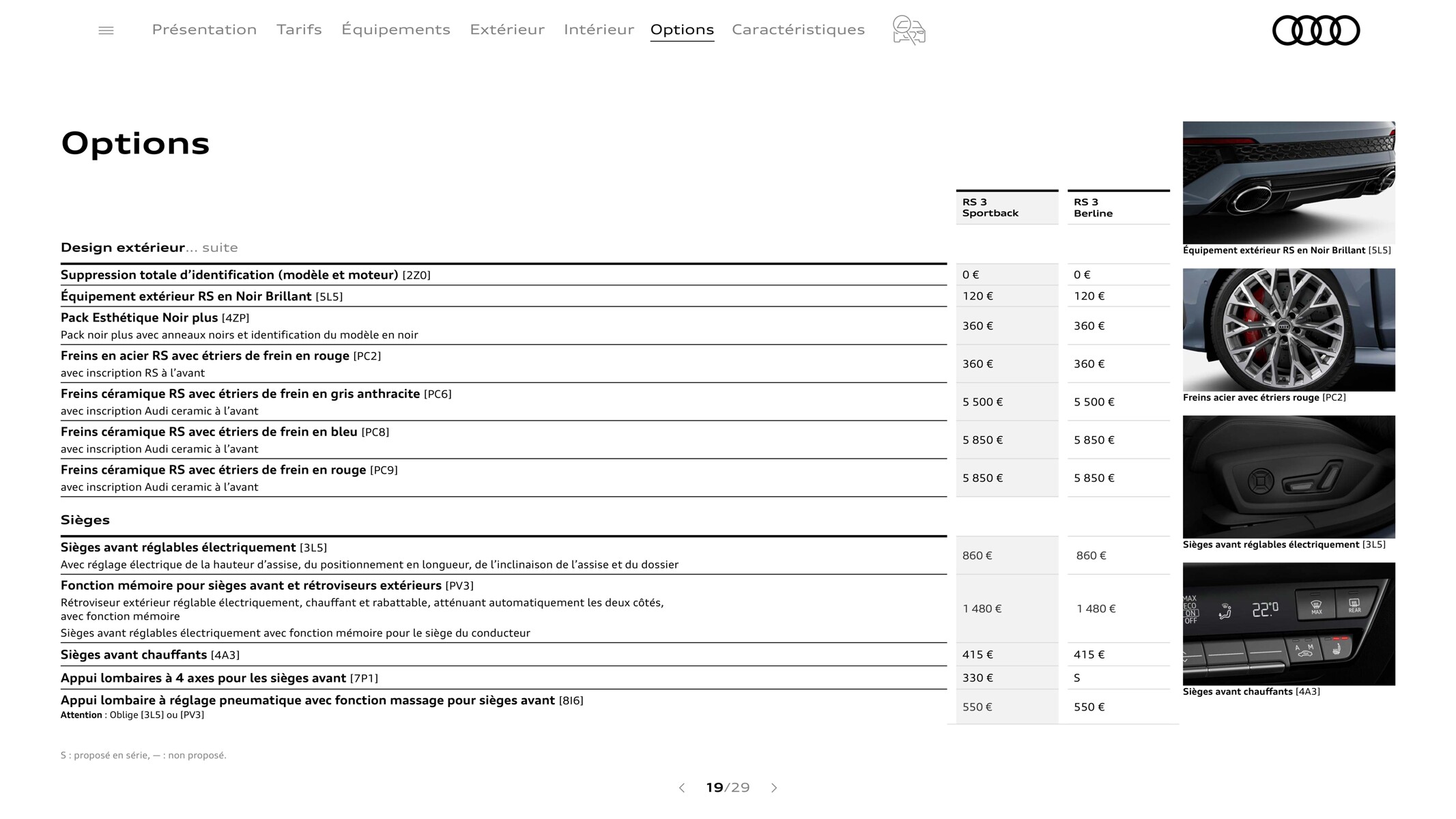Screen dimensions: 1456x819
Task: Click the dealer search car icon
Action: click(909, 30)
